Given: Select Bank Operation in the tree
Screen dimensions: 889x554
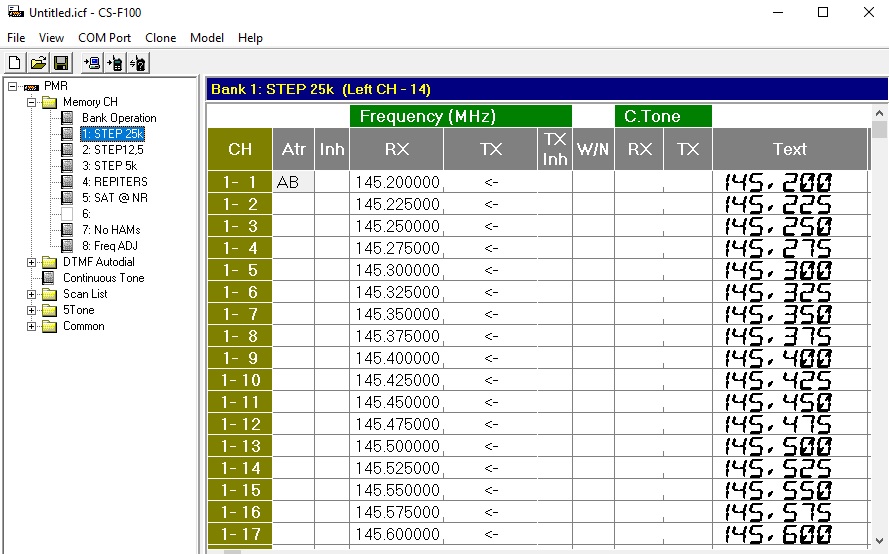Looking at the screenshot, I should point(119,118).
